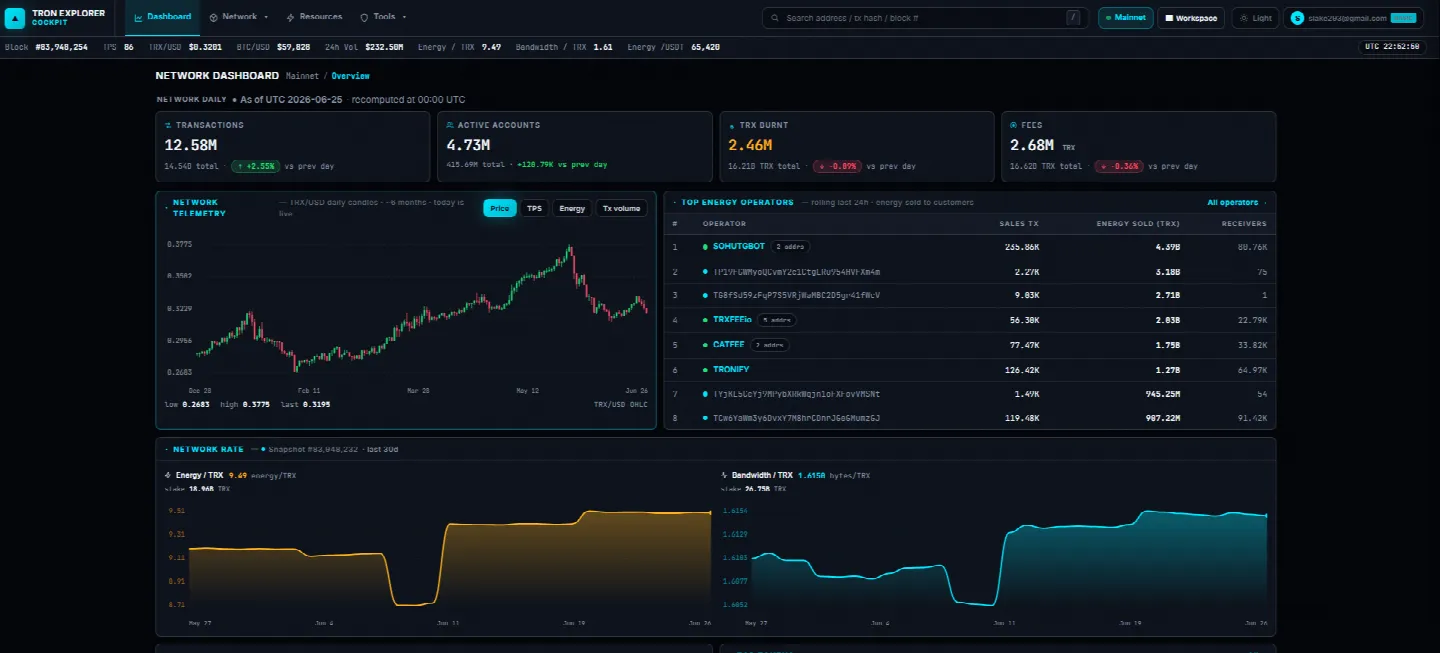
Task: Expand SOHUTGBOT 2 addrs badge
Action: [790, 246]
